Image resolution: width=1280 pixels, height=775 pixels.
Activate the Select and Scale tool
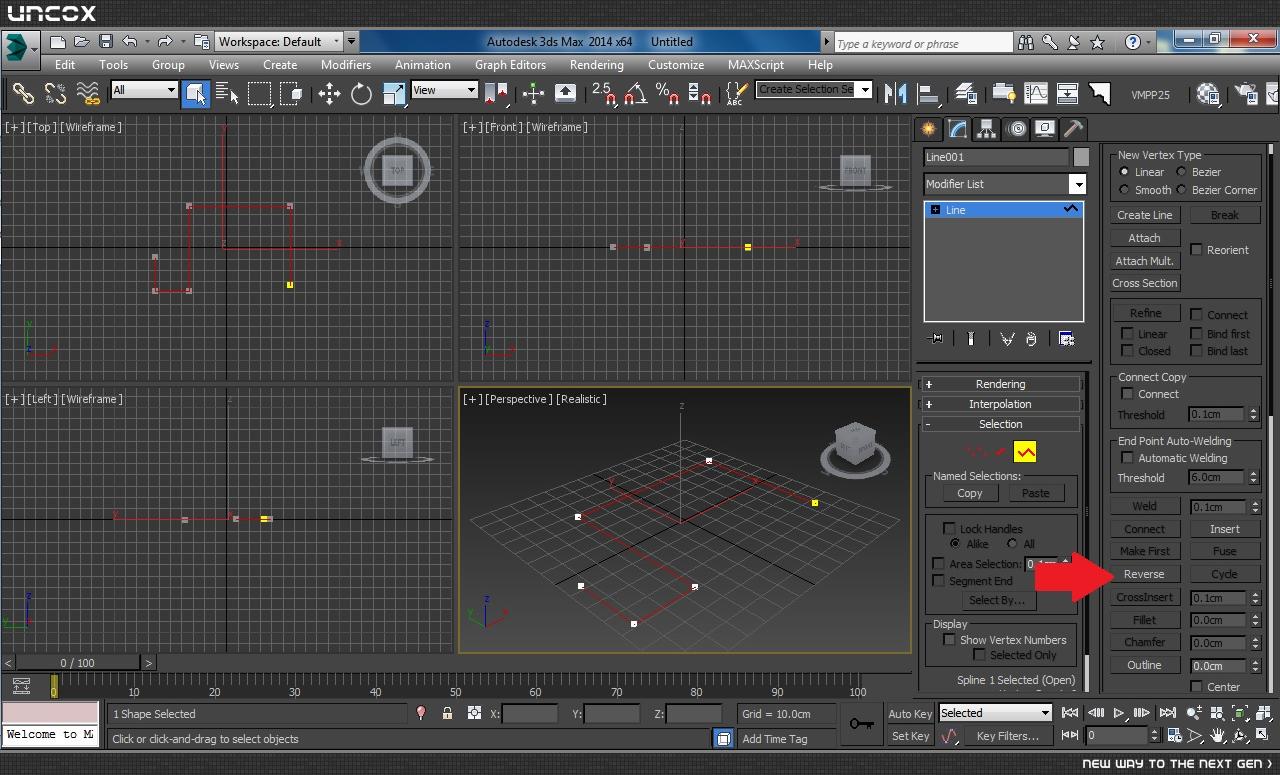394,94
